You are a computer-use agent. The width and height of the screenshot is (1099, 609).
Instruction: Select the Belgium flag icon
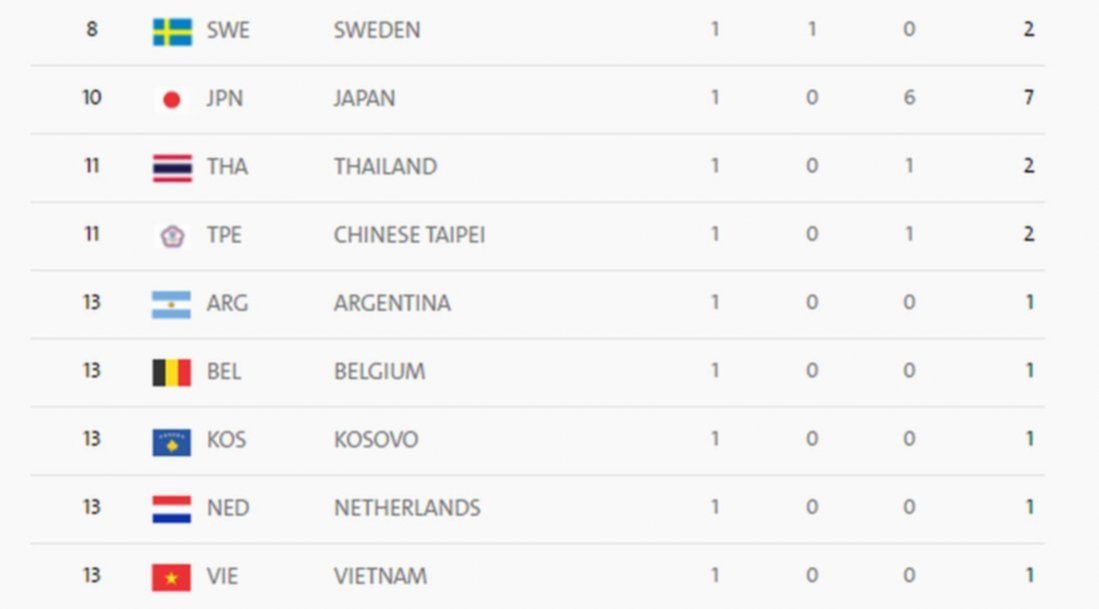172,373
